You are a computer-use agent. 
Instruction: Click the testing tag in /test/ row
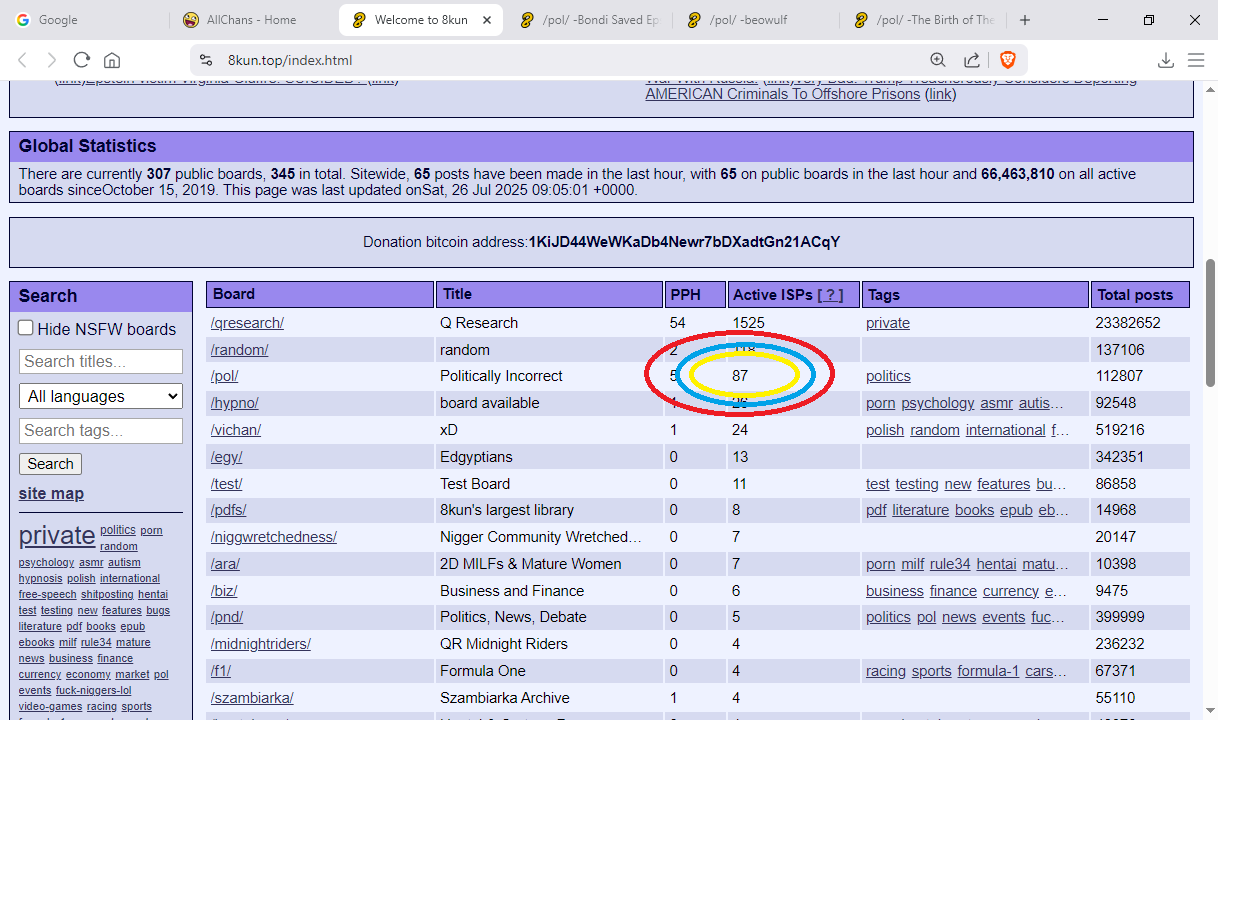point(917,484)
